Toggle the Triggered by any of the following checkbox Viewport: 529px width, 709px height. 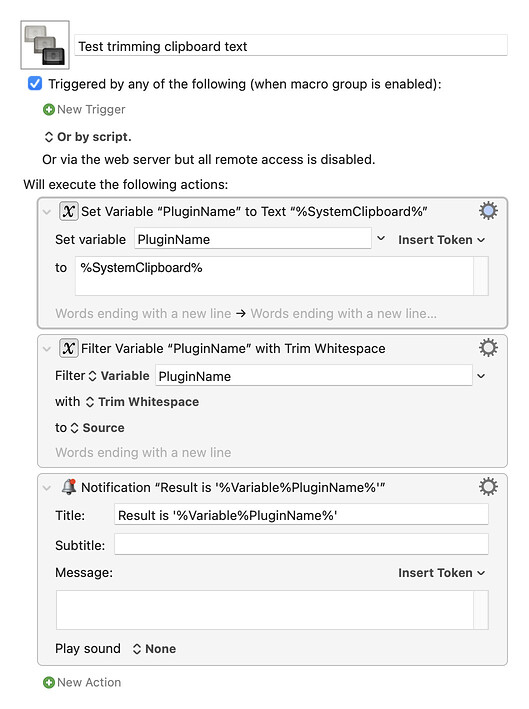tap(35, 84)
